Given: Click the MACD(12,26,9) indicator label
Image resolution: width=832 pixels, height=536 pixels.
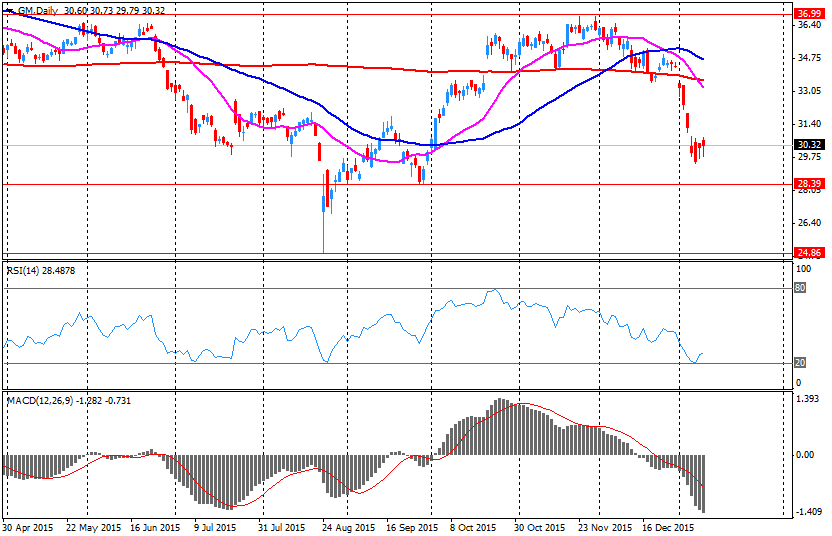Looking at the screenshot, I should (x=68, y=401).
